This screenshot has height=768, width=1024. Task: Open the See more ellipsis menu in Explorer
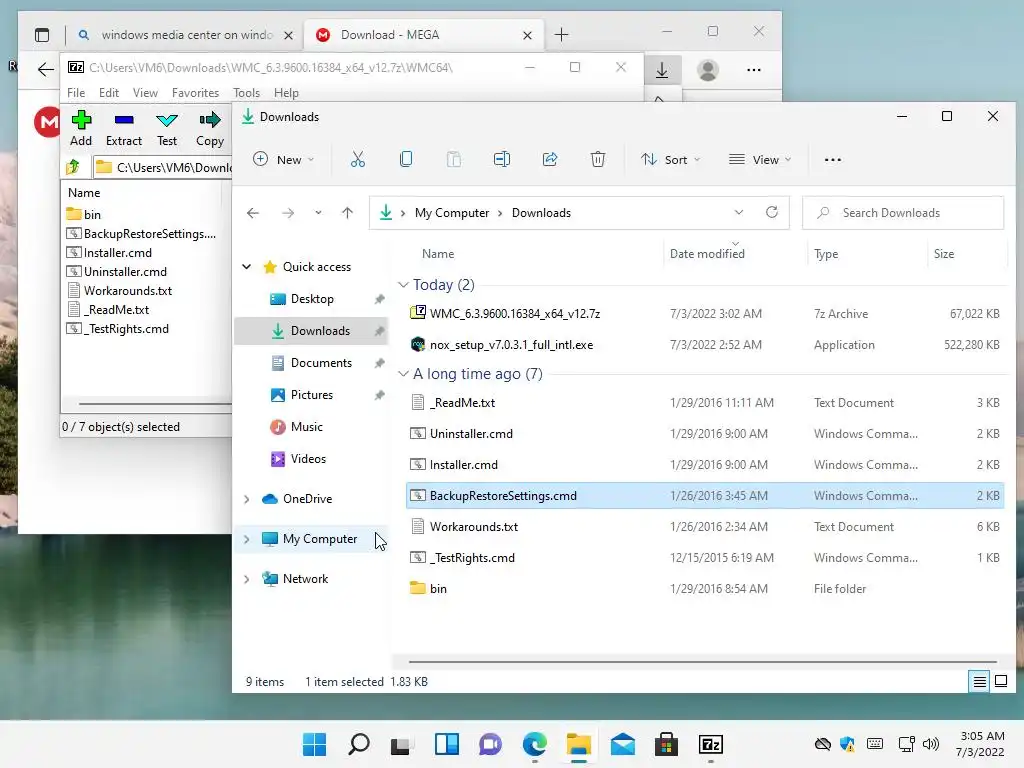[x=833, y=159]
